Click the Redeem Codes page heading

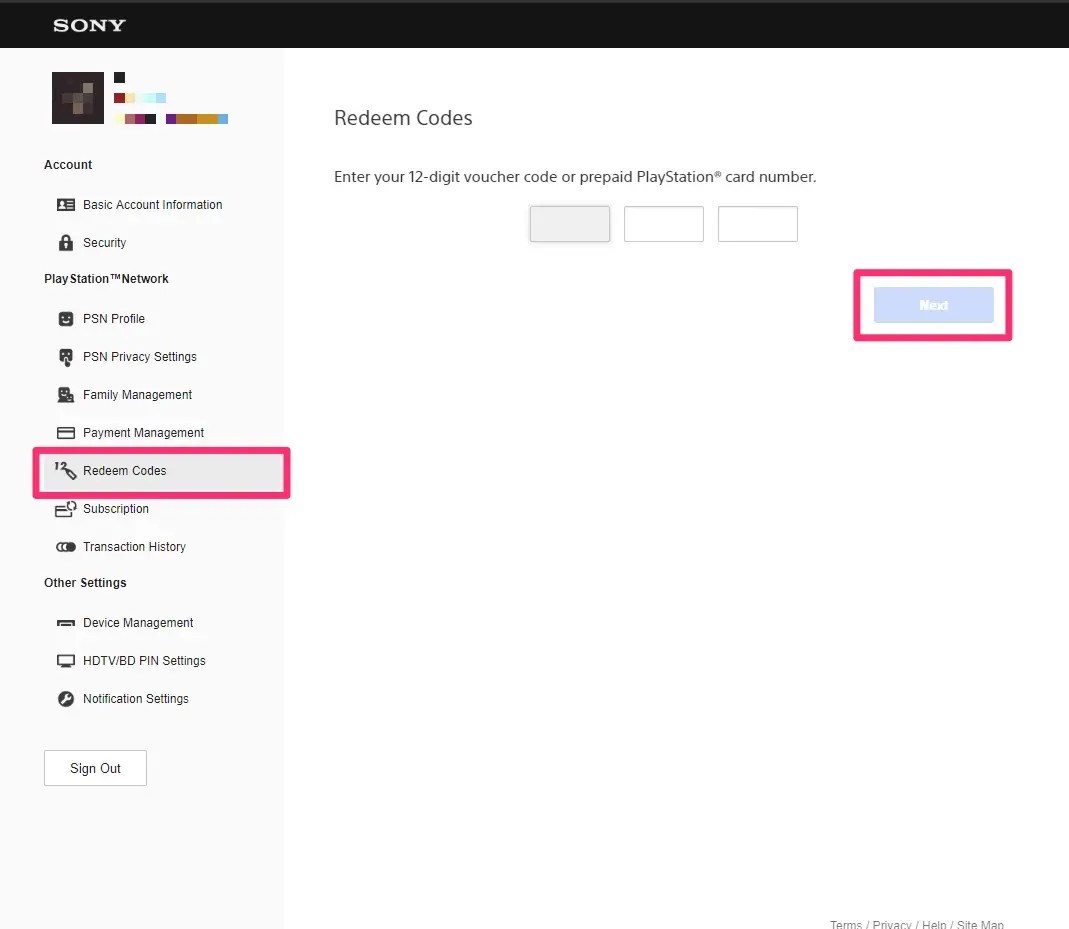pos(403,118)
